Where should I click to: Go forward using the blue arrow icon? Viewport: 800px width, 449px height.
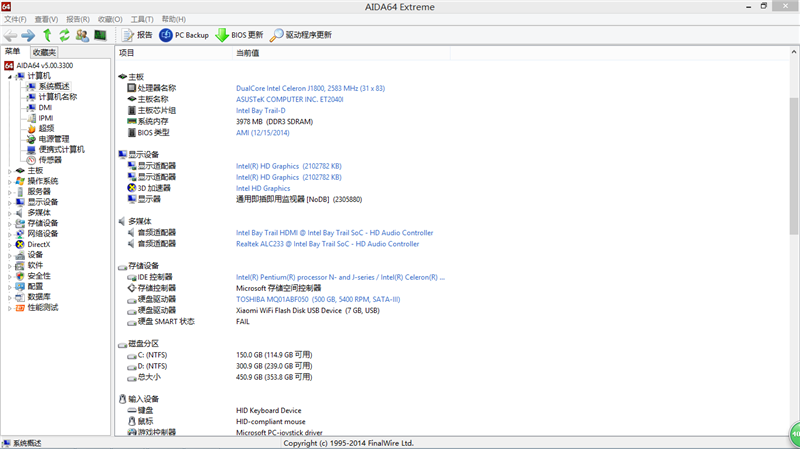pyautogui.click(x=28, y=35)
